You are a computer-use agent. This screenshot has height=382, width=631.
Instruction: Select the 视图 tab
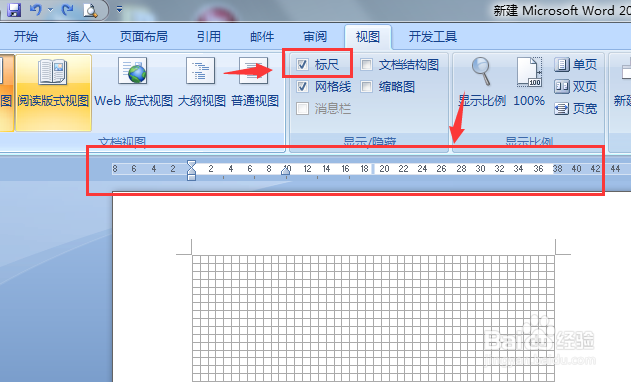coord(368,37)
